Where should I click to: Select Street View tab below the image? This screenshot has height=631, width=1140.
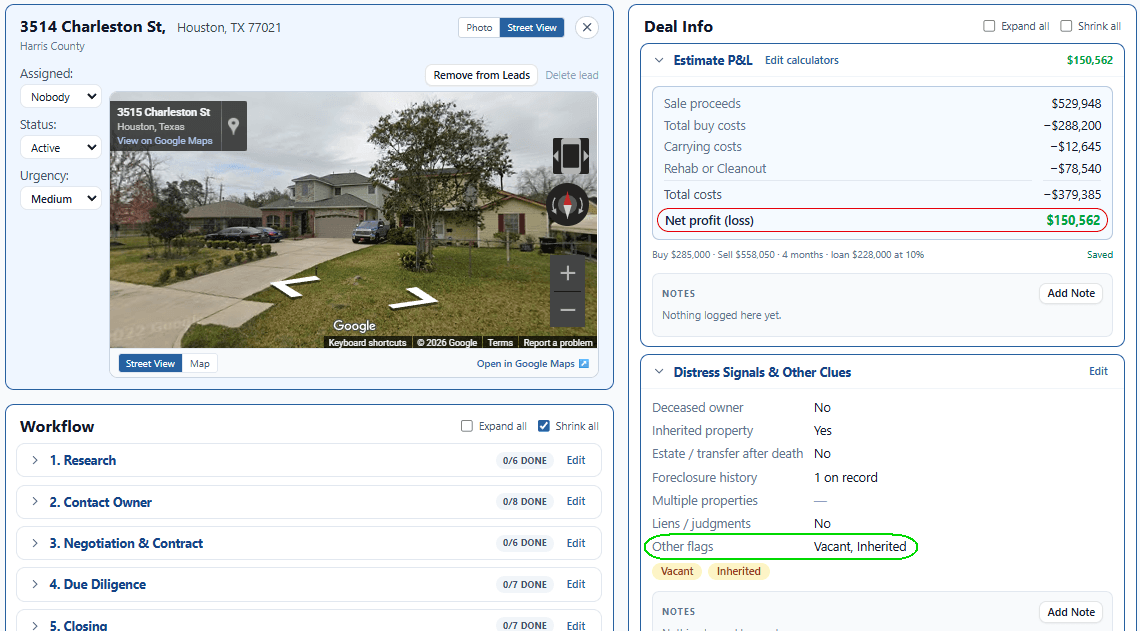tap(150, 363)
